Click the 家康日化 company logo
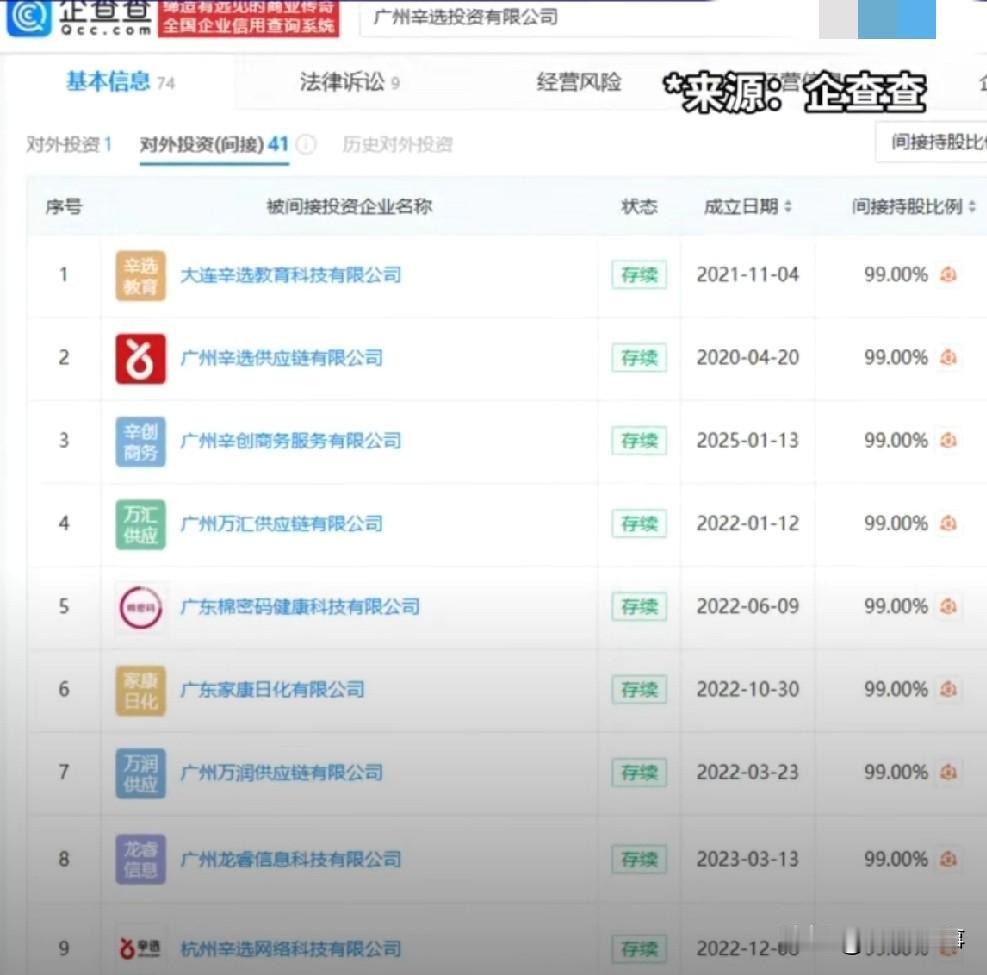 tap(140, 690)
